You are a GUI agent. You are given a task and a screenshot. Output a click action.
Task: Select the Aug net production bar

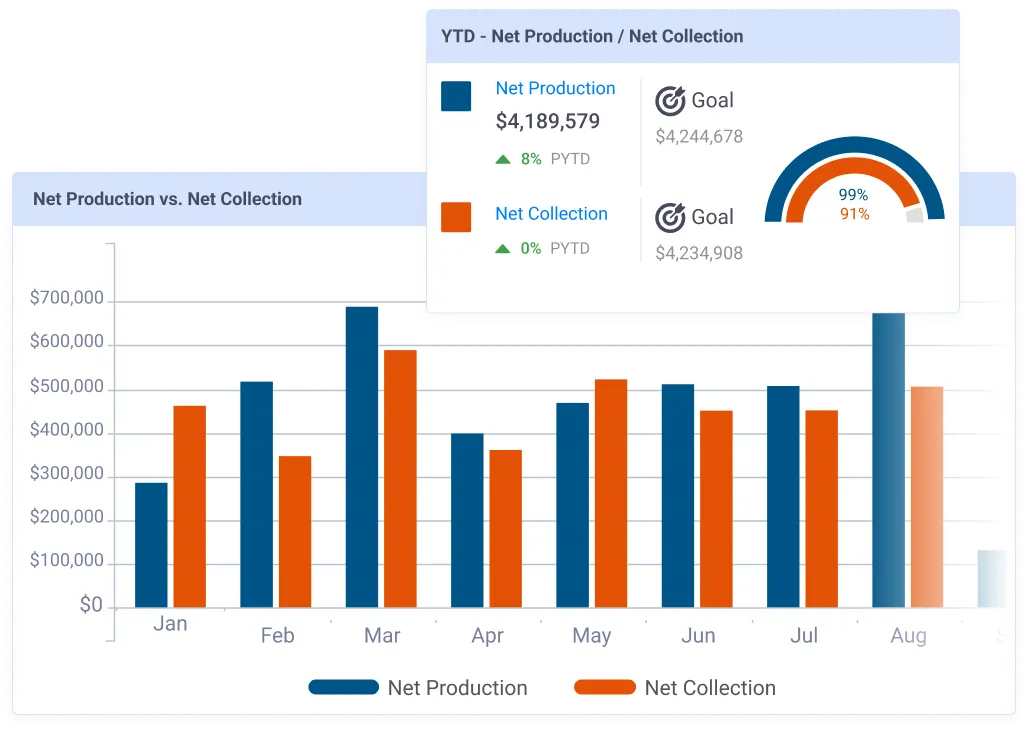(x=888, y=460)
